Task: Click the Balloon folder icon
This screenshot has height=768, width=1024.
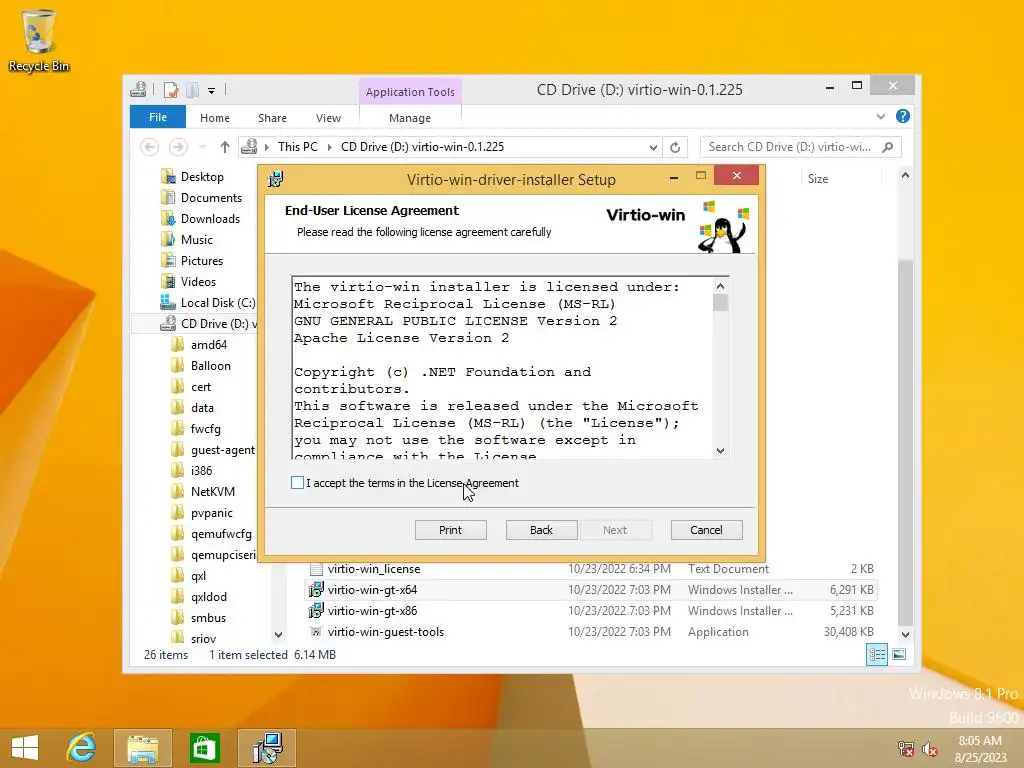Action: click(x=178, y=366)
